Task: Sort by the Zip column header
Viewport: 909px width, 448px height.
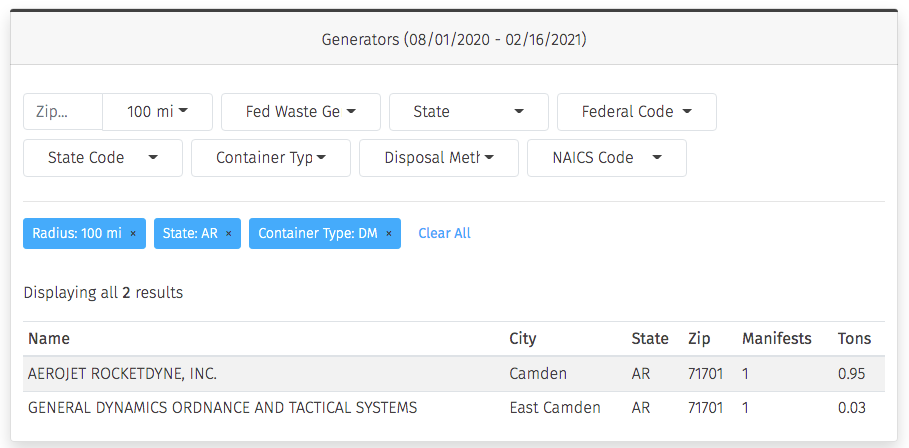Action: (x=699, y=338)
